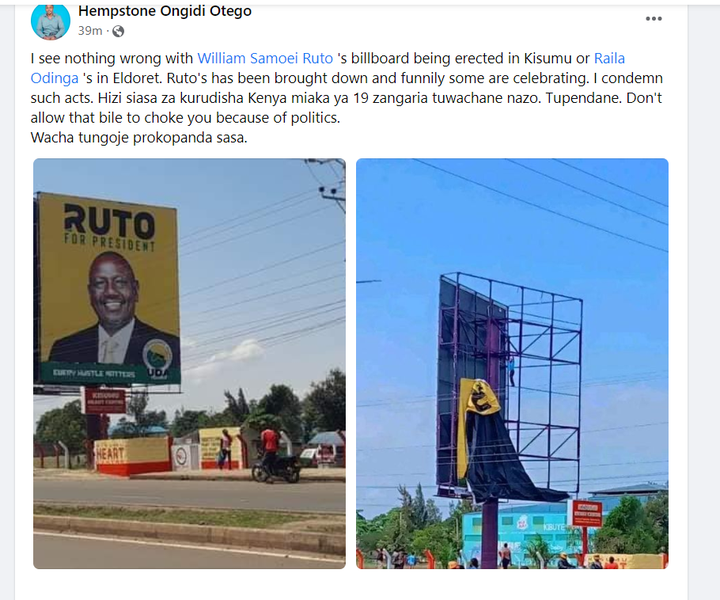Click the Wacha tungoje prokopanda sasa text line
Viewport: 720px width, 600px height.
click(x=139, y=137)
